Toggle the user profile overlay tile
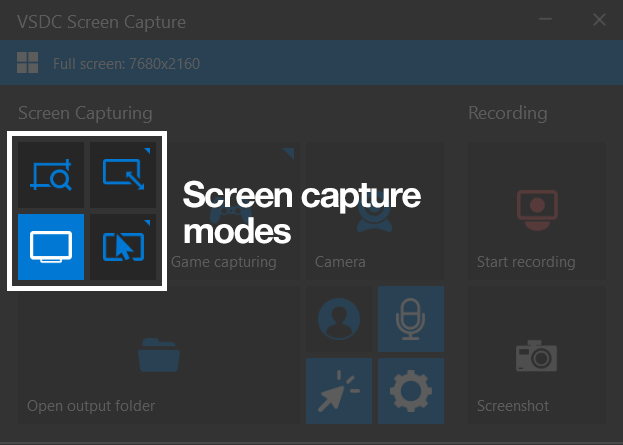Screen dimensions: 623x445 (339, 319)
